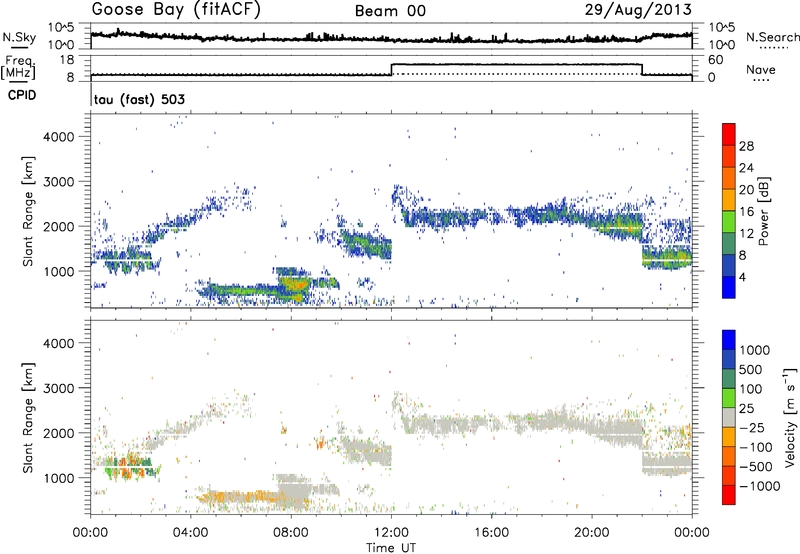Click 'Slant Range [km]' label of power panel

pos(28,211)
